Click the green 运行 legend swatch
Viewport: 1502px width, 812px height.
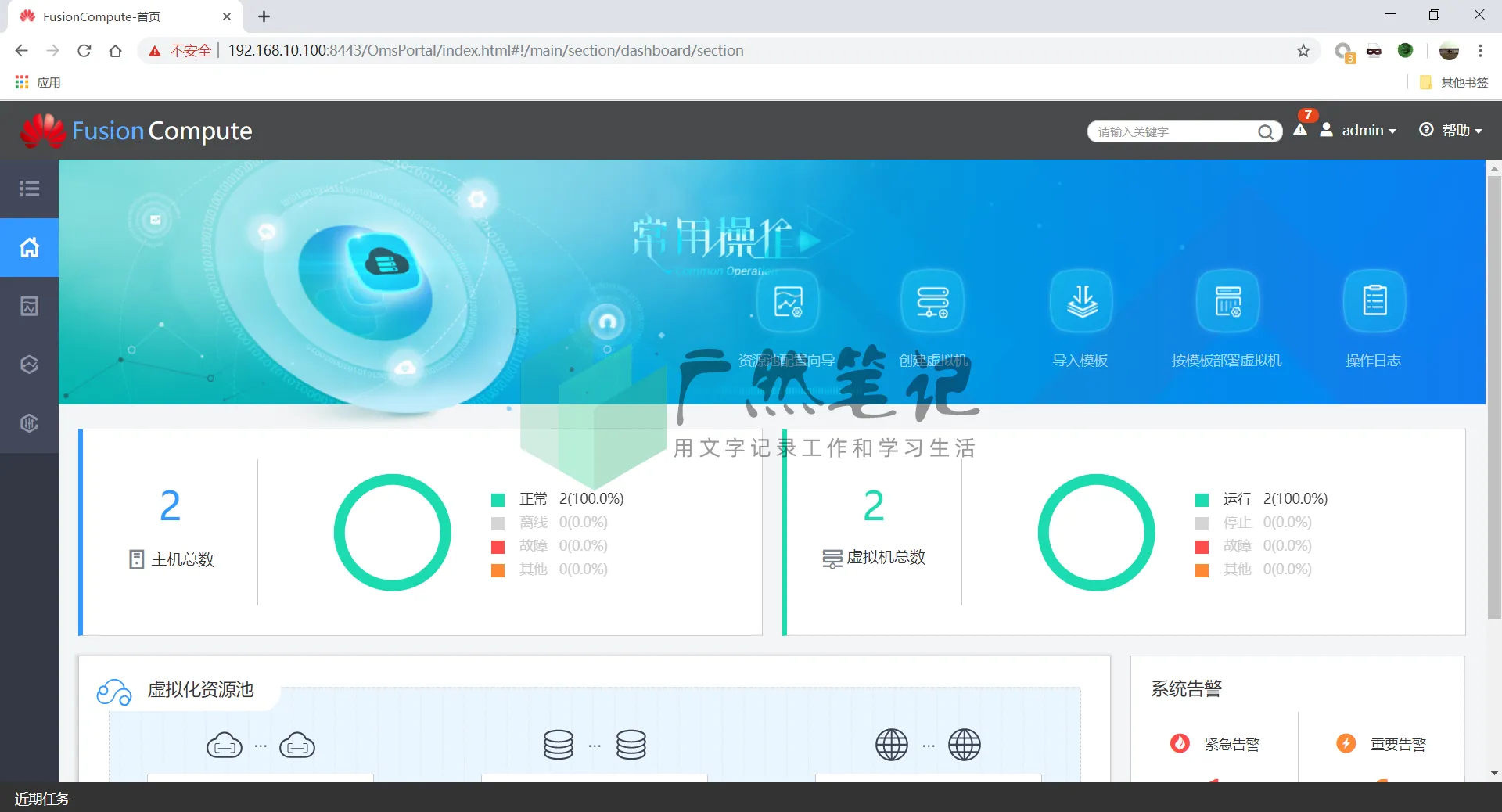pos(1202,500)
